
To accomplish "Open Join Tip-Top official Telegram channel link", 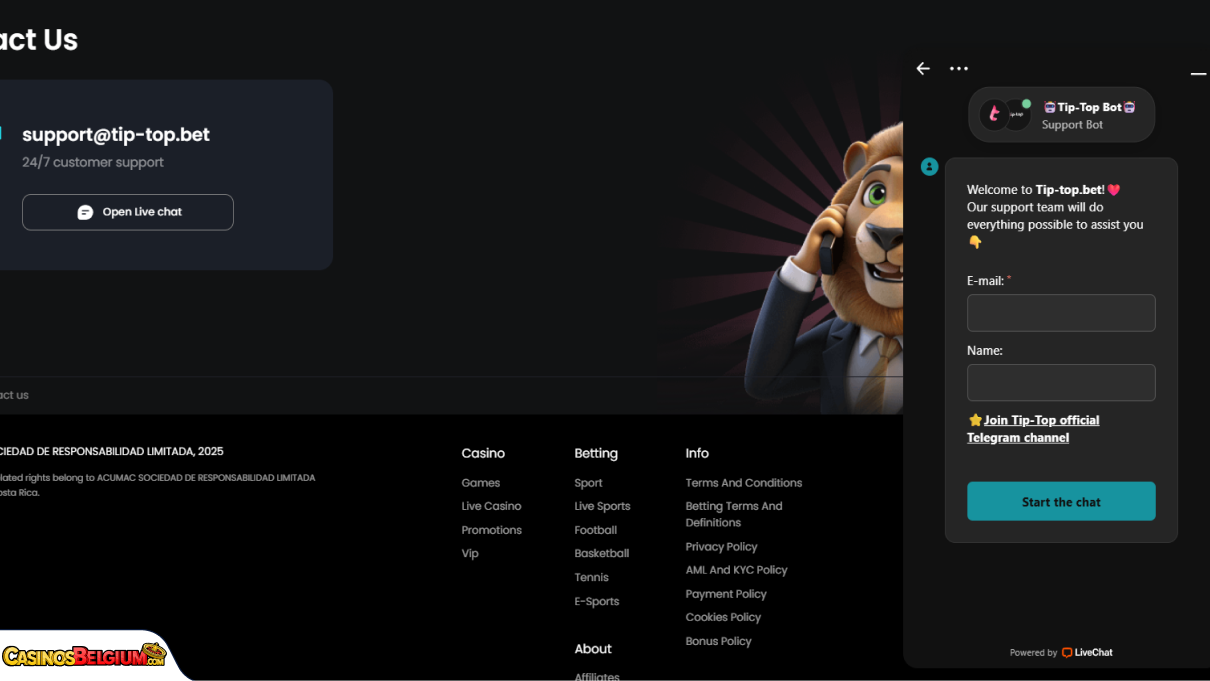I will click(1033, 429).
